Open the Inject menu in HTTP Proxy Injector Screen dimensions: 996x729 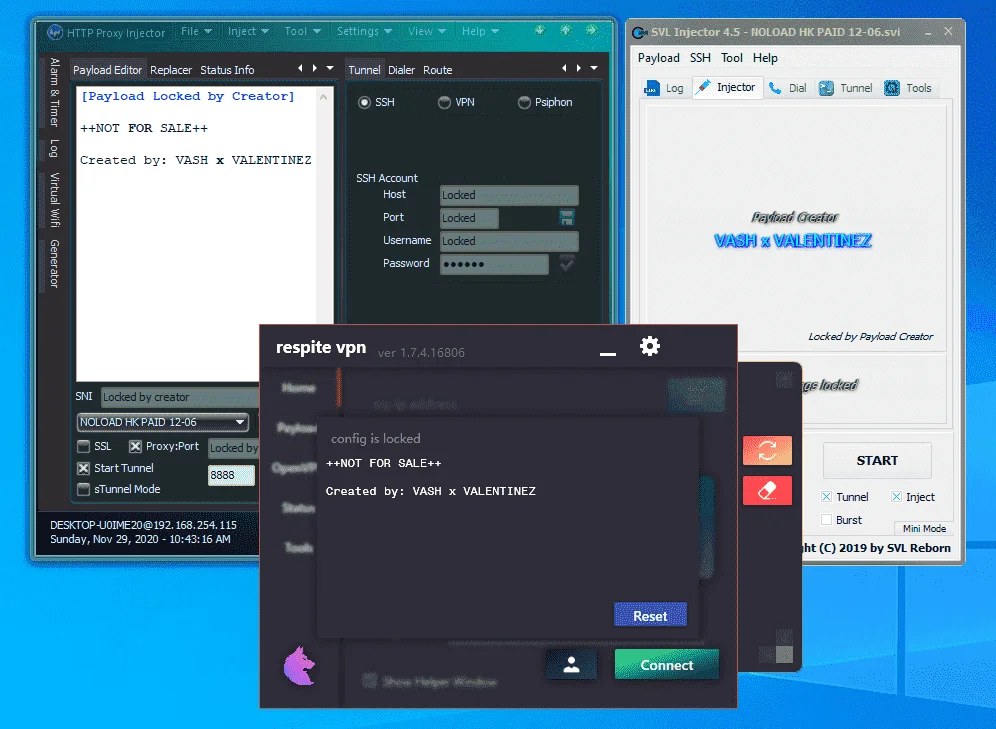point(248,31)
